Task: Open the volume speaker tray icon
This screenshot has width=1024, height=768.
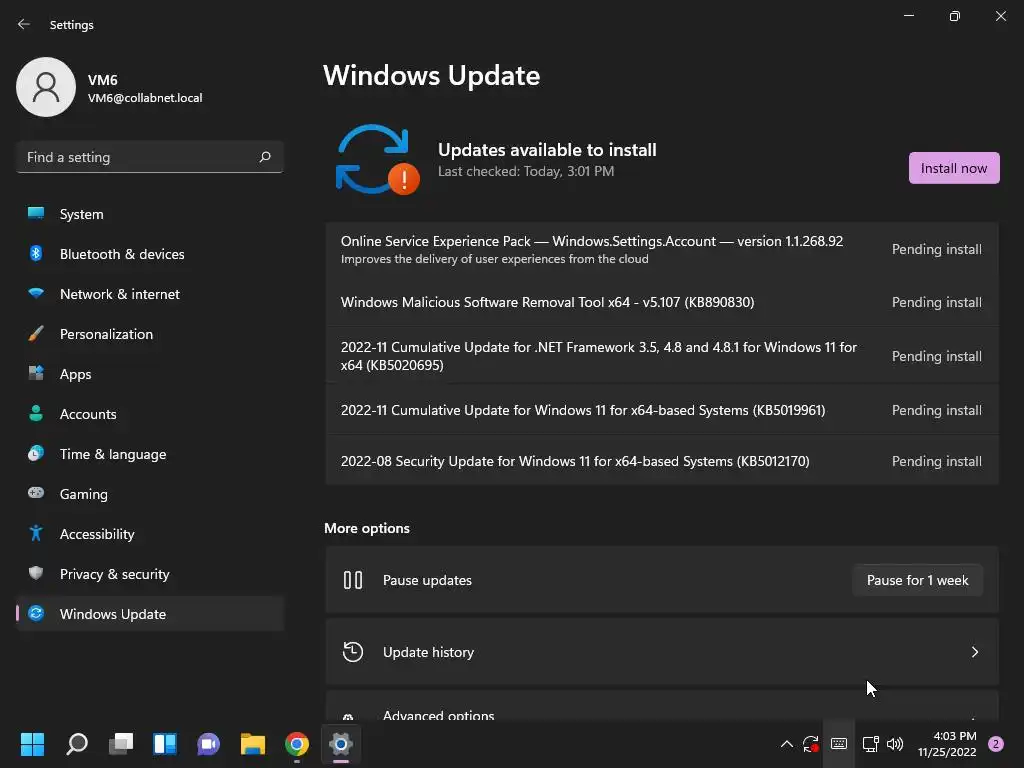Action: [895, 744]
